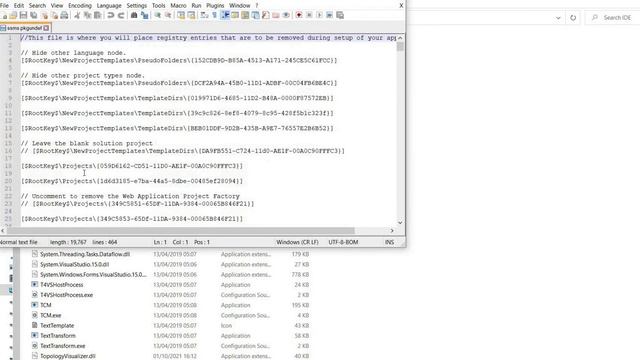Toggle the Show Indent Guide button
640x360 pixels.
[x=224, y=16]
